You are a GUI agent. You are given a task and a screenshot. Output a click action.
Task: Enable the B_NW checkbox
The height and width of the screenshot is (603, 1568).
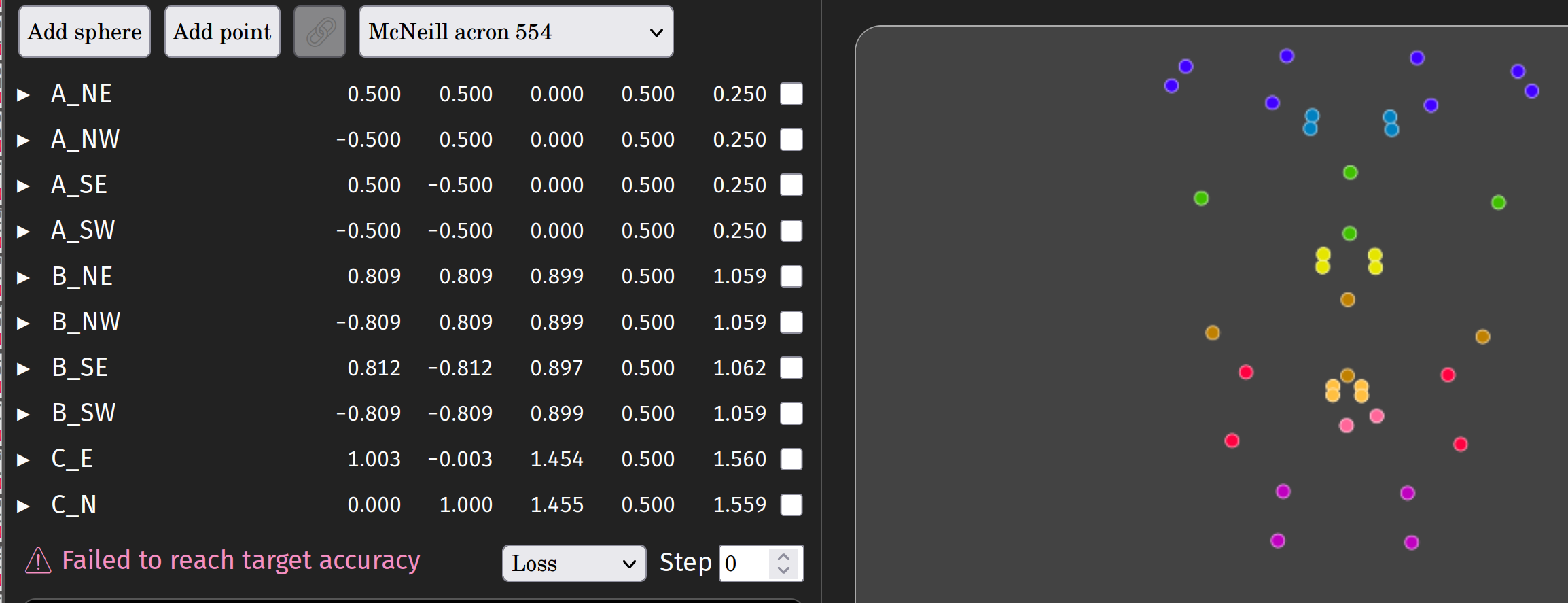point(791,322)
